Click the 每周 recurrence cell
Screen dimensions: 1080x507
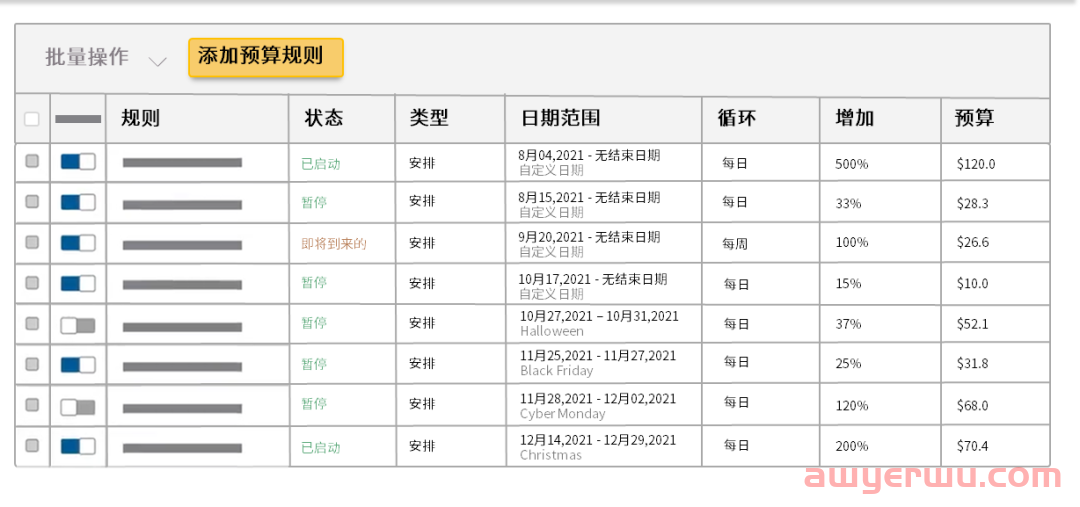tap(735, 243)
